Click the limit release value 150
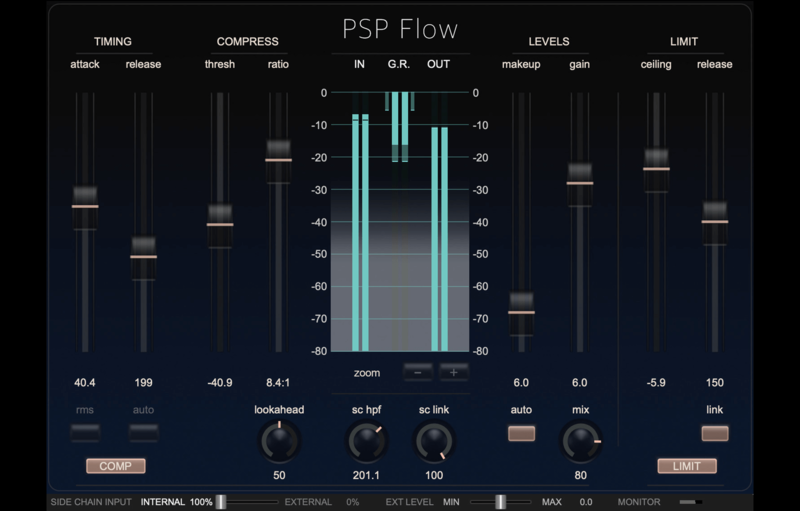This screenshot has height=511, width=800. click(715, 382)
